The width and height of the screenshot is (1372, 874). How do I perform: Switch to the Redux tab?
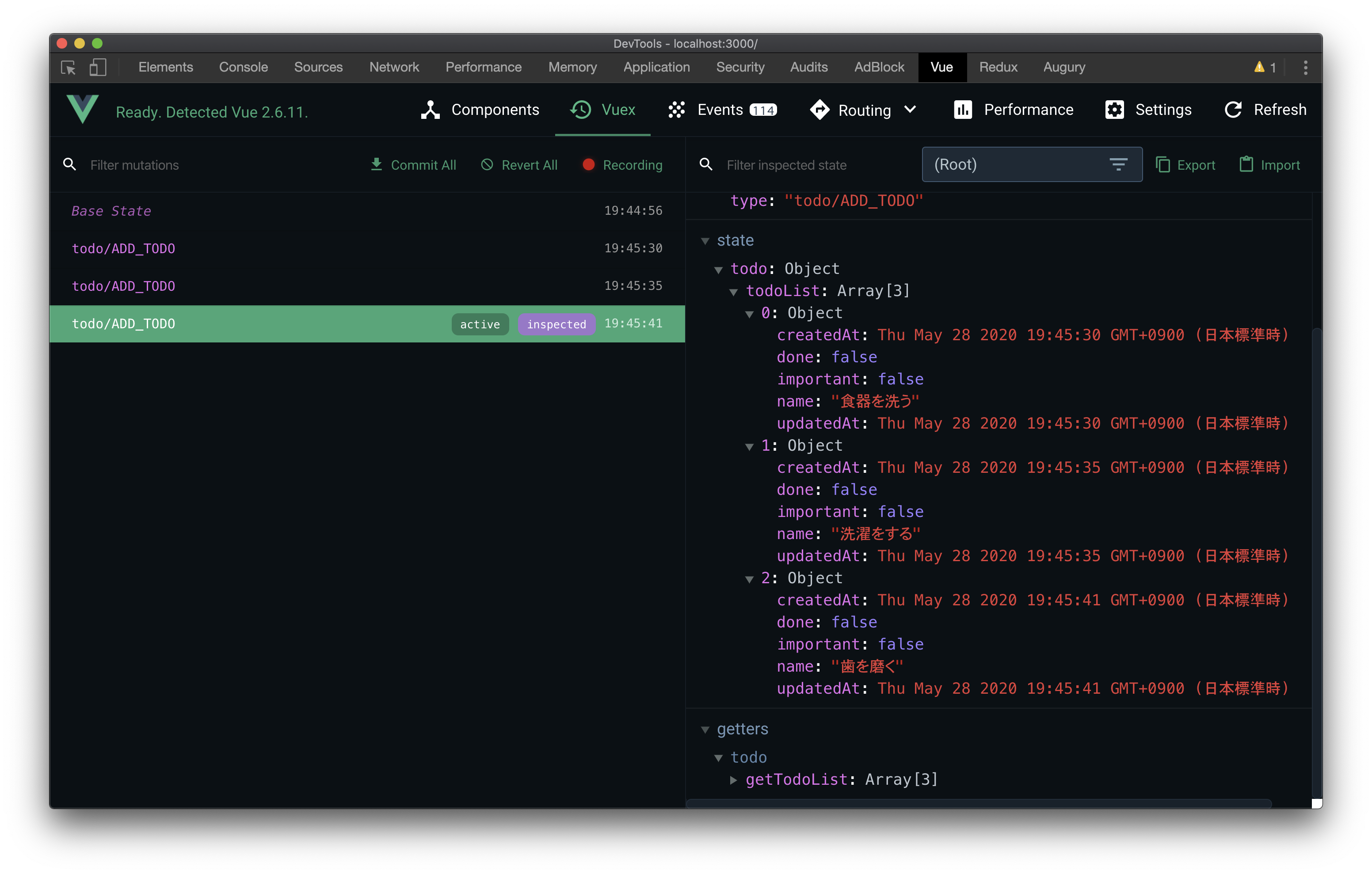pyautogui.click(x=998, y=67)
